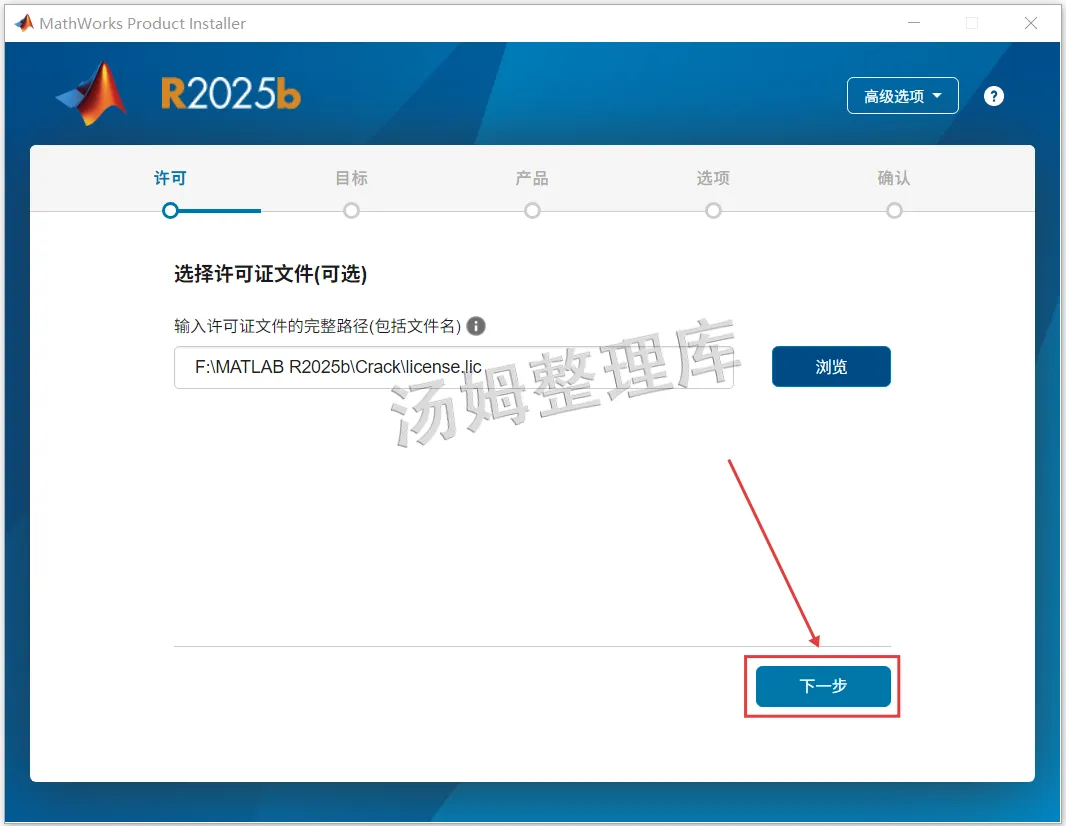
Task: Click the 确认 step progress circle
Action: coord(895,211)
